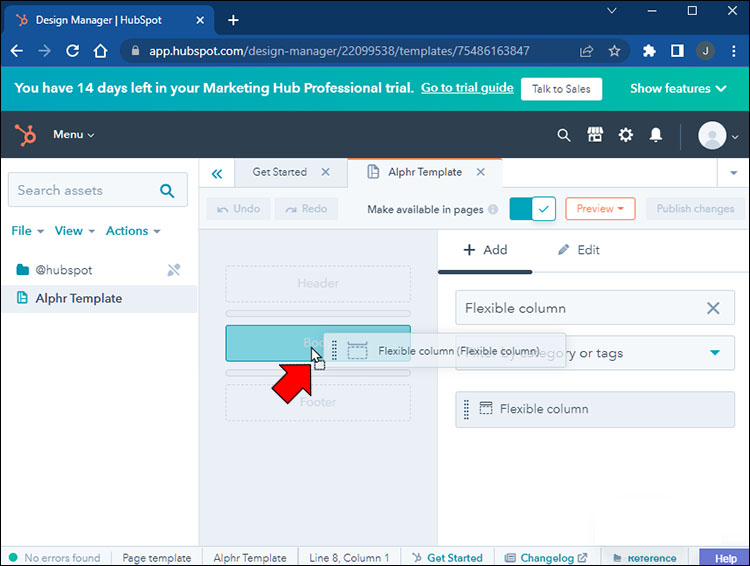
Task: Switch to the Edit panel tab
Action: 578,250
